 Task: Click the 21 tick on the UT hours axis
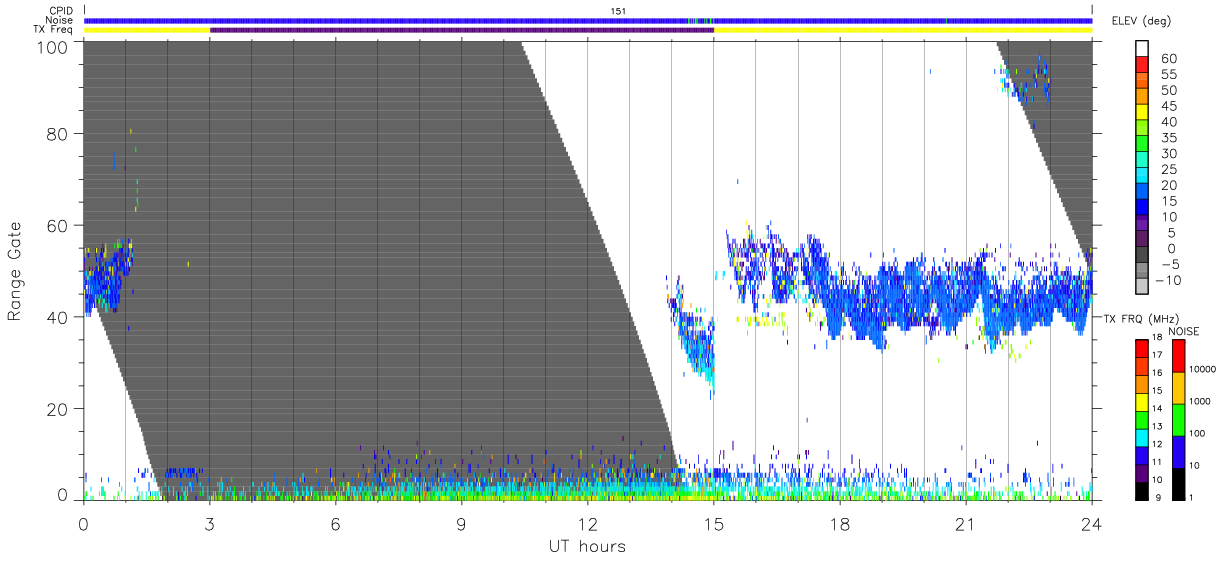coord(965,524)
